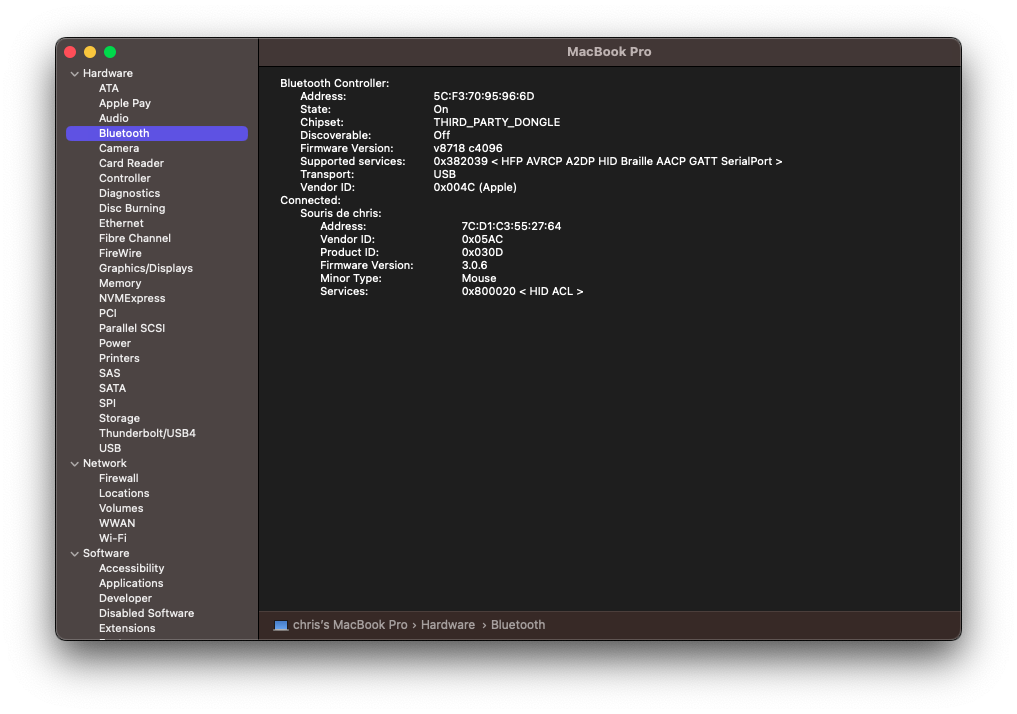Select Disabled Software entry

(x=147, y=613)
